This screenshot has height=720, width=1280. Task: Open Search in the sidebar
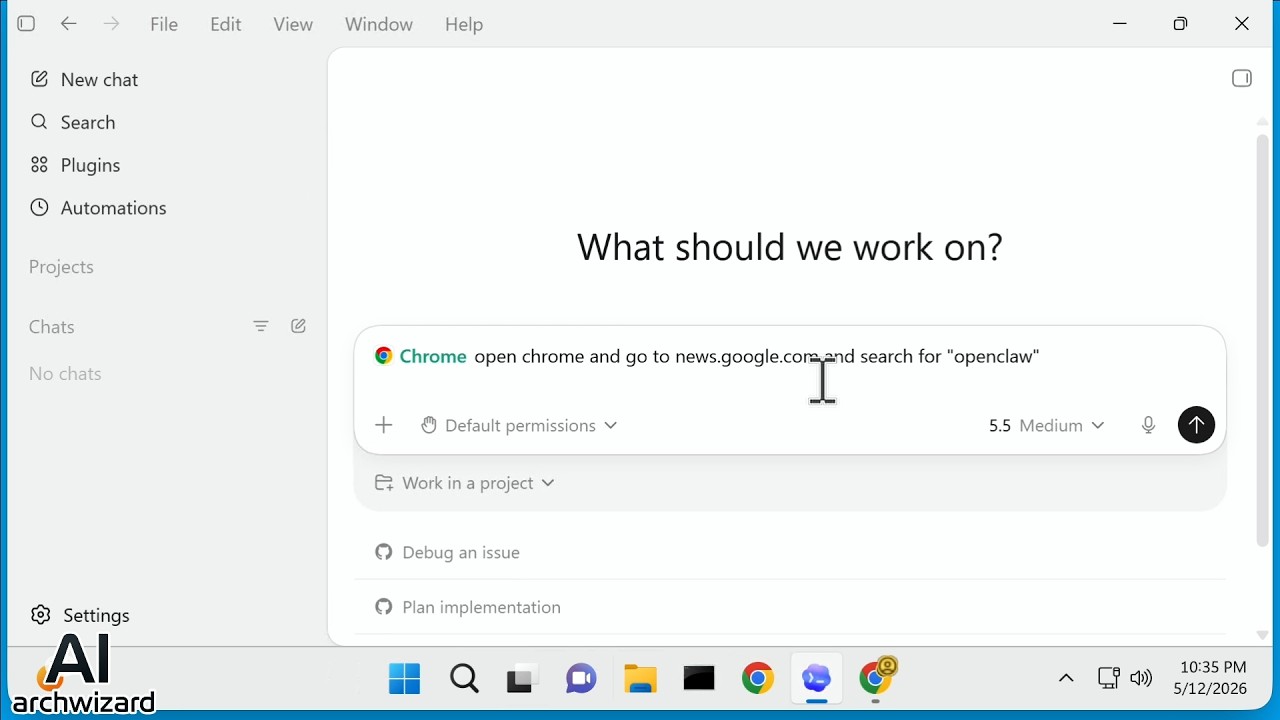click(x=73, y=122)
